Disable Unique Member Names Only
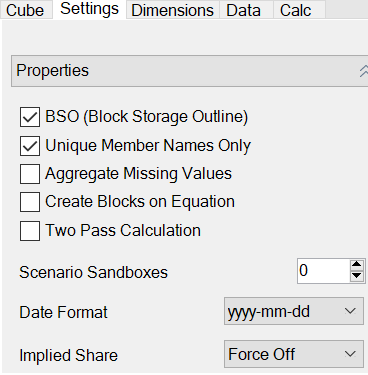Viewport: 368px width, 375px height. click(30, 146)
